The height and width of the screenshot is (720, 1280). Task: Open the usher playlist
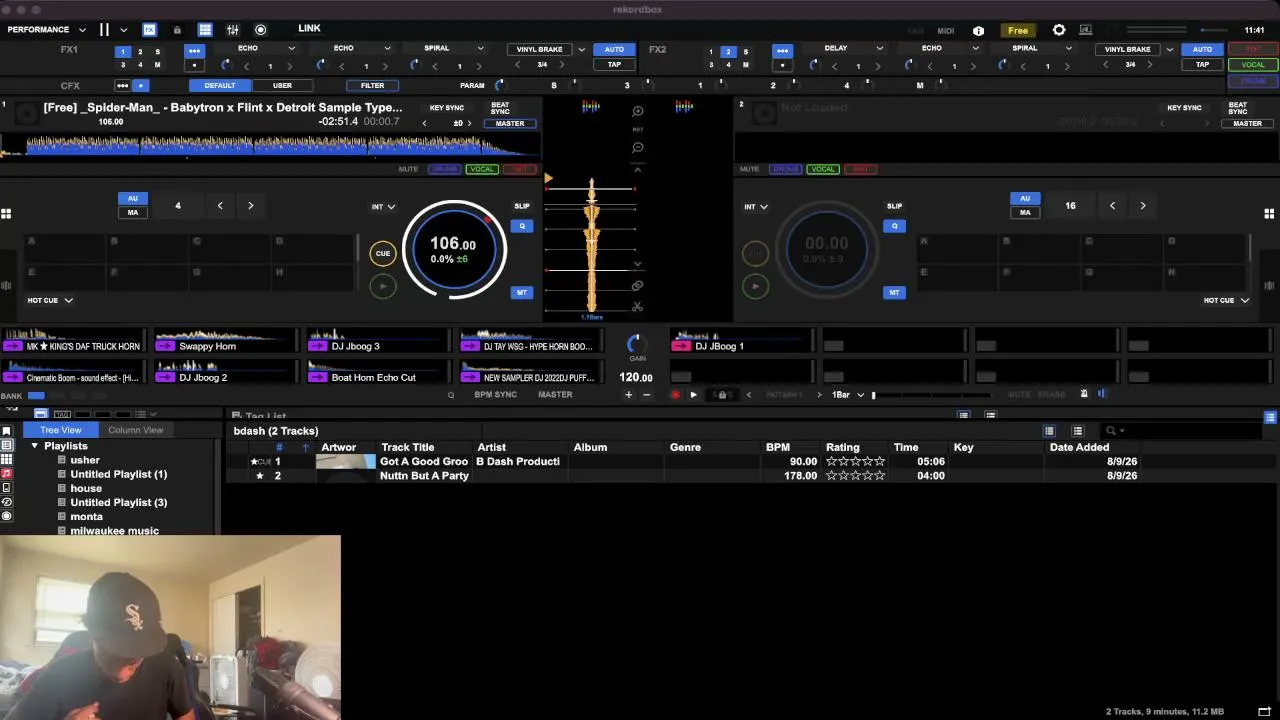[x=85, y=460]
